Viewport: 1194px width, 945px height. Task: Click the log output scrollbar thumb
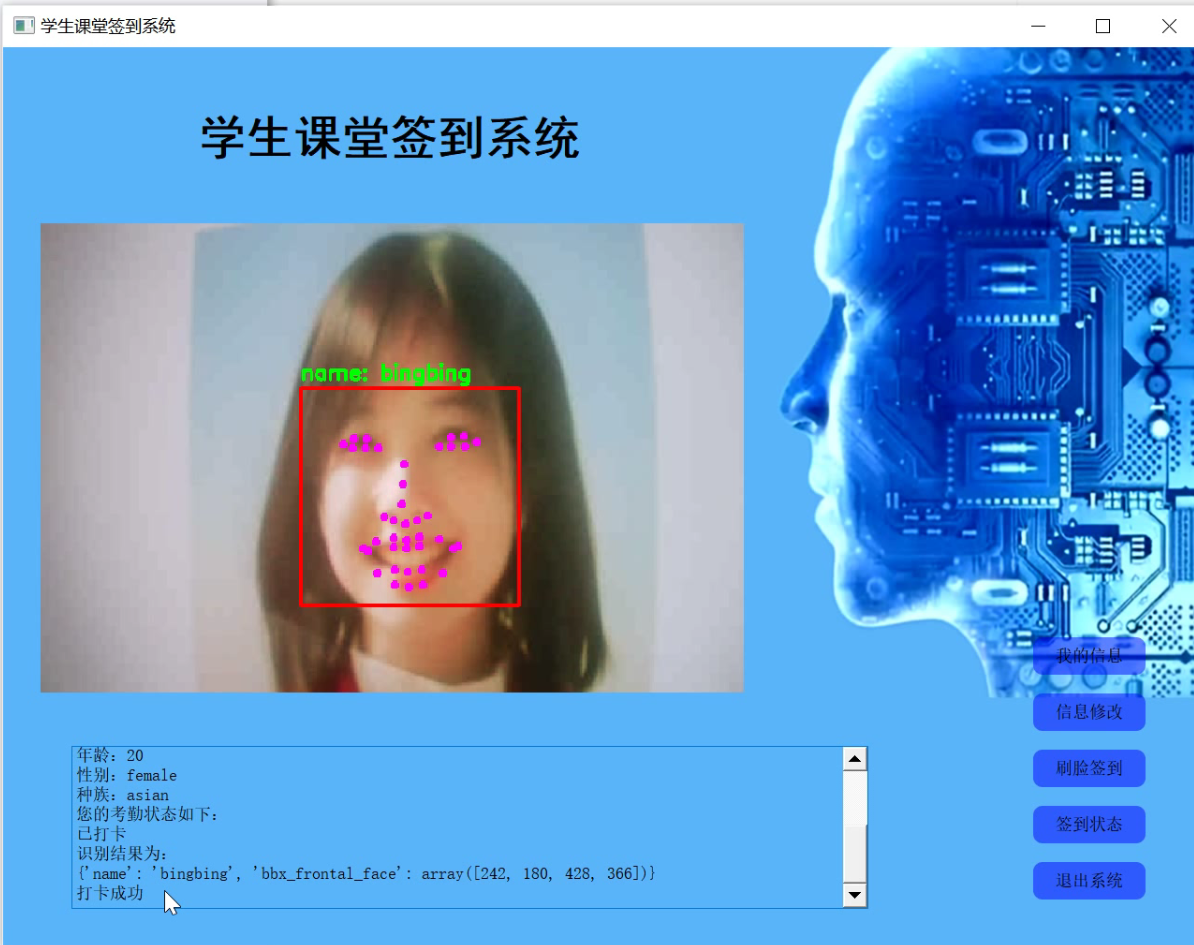click(854, 854)
